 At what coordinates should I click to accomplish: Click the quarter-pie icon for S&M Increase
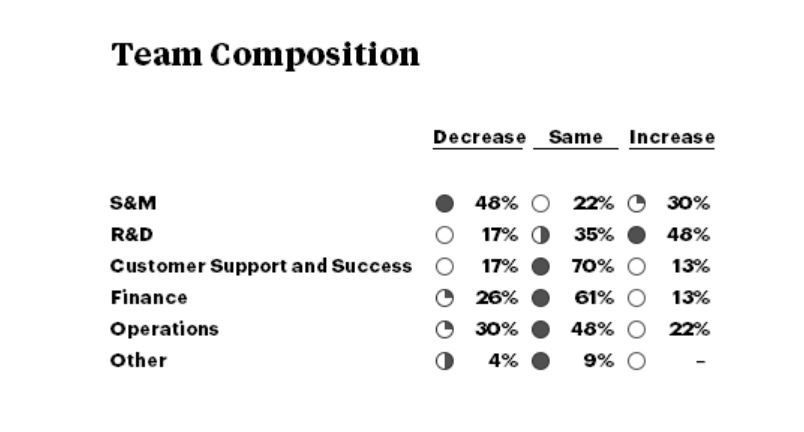click(x=636, y=203)
